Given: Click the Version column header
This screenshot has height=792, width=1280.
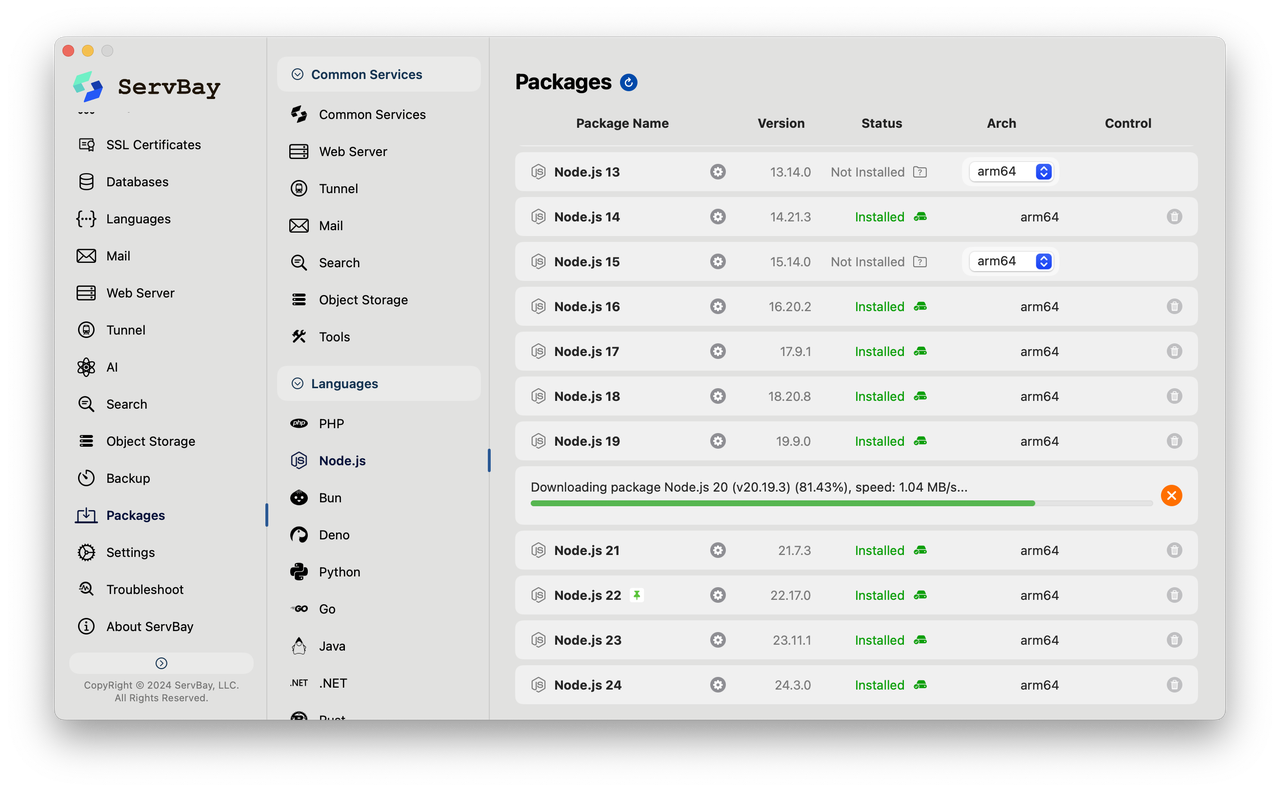Looking at the screenshot, I should coord(781,123).
